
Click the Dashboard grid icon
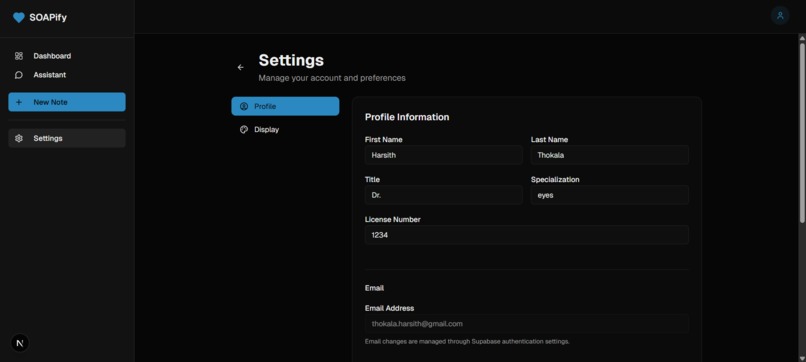click(19, 56)
